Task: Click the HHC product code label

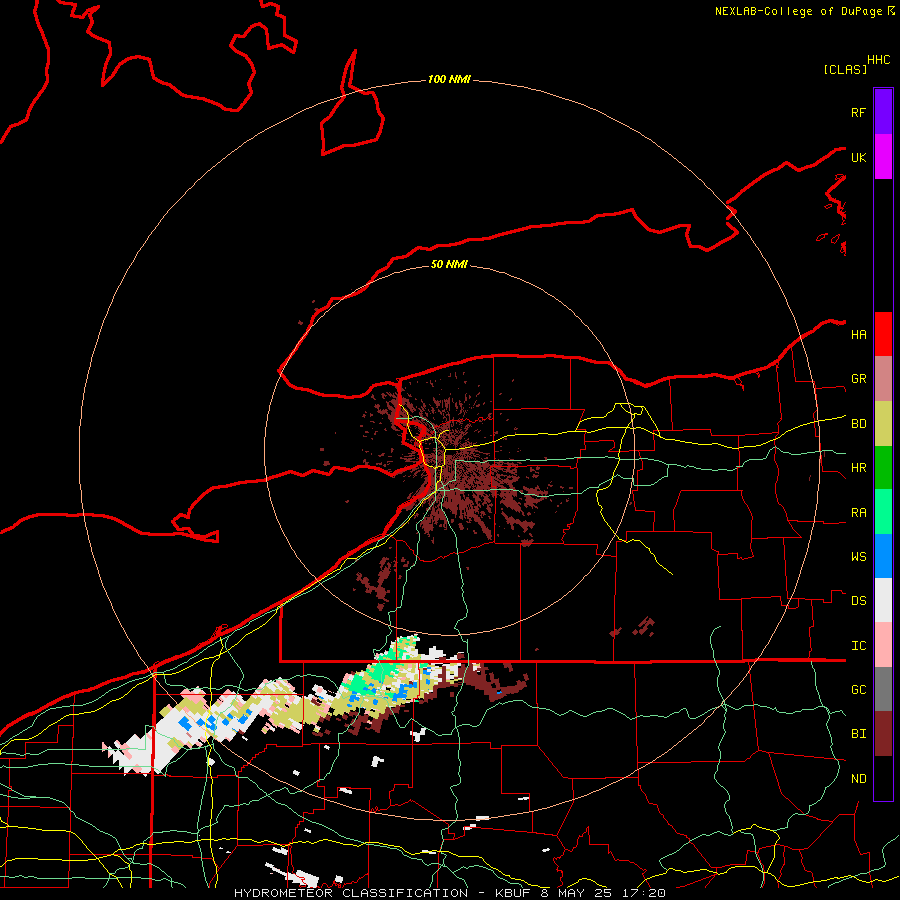Action: pyautogui.click(x=878, y=60)
